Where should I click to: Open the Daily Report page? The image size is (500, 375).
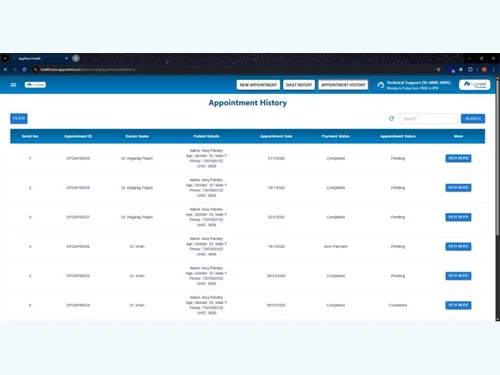(299, 85)
